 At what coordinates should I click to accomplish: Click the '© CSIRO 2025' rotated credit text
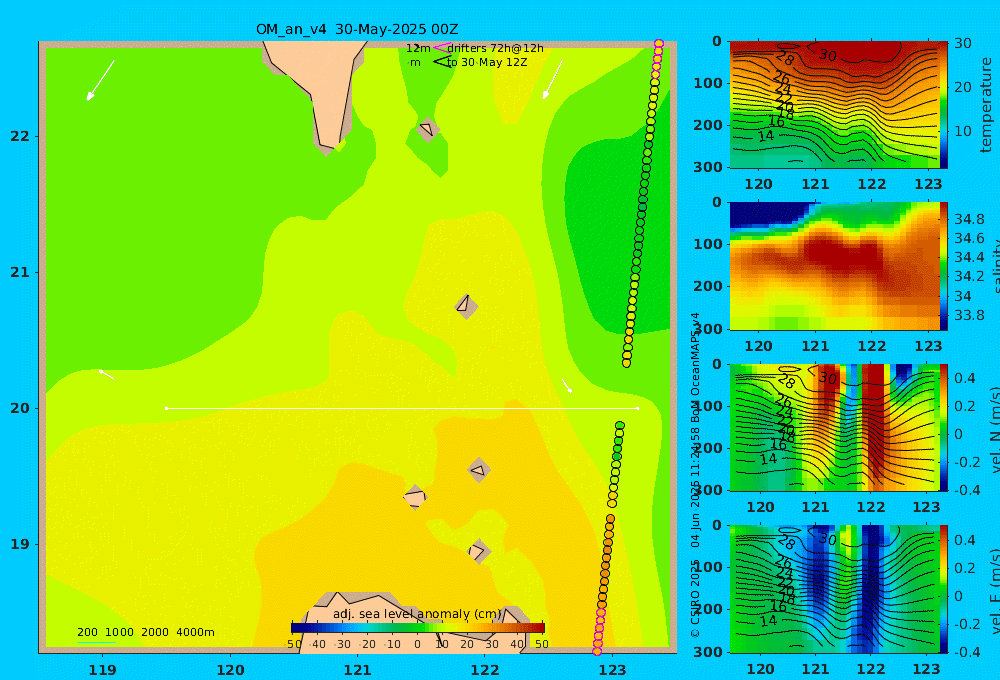696,598
